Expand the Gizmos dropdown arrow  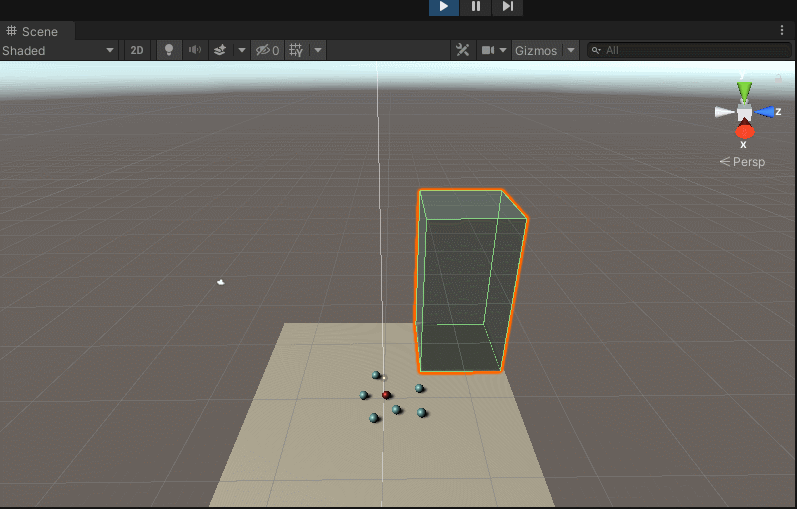pyautogui.click(x=571, y=50)
